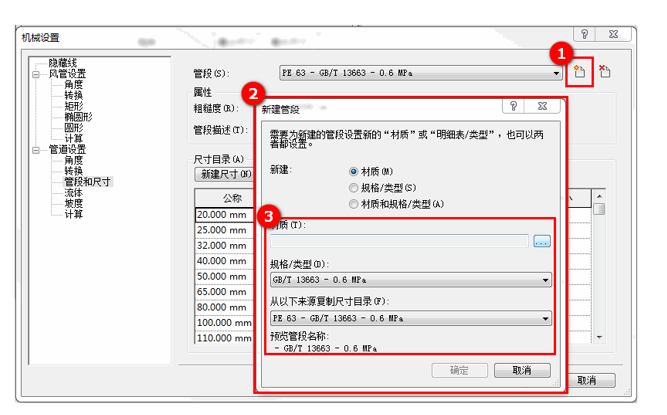The image size is (667, 415).
Task: Select 流体 under 管道设置
Action: click(x=74, y=193)
